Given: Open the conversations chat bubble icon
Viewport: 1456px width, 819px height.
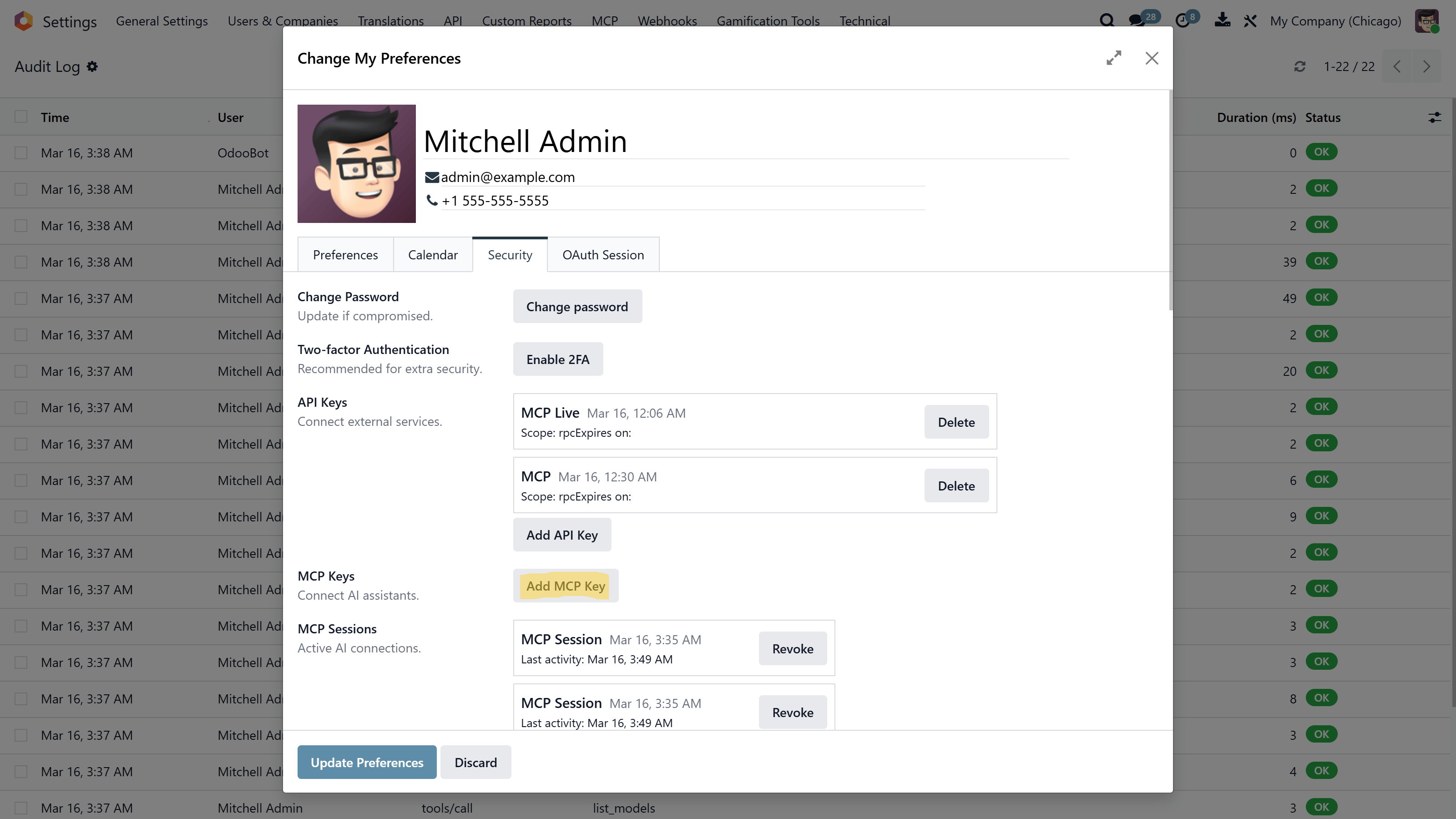Looking at the screenshot, I should click(x=1136, y=21).
